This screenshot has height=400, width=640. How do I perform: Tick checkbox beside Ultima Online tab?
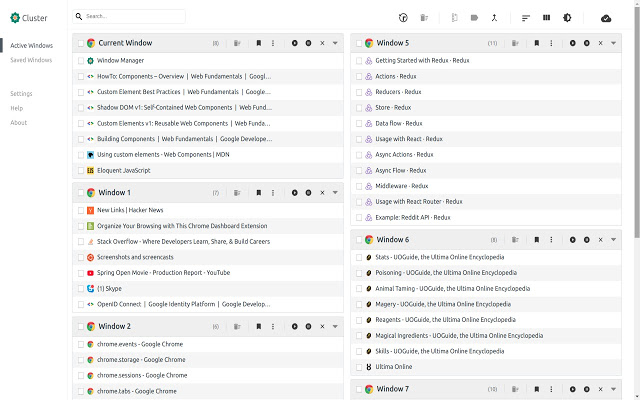pos(358,367)
